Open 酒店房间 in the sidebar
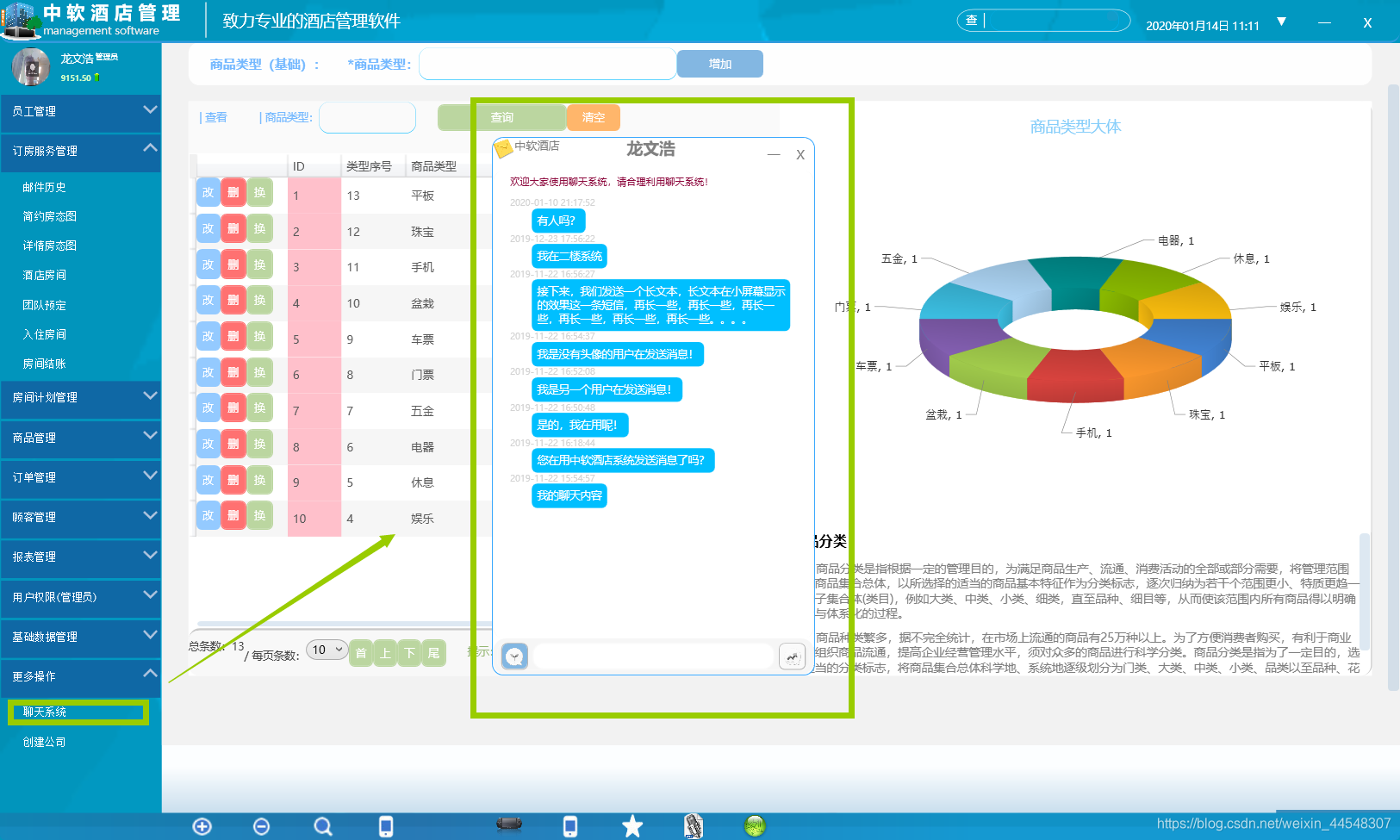This screenshot has height=840, width=1400. (45, 275)
